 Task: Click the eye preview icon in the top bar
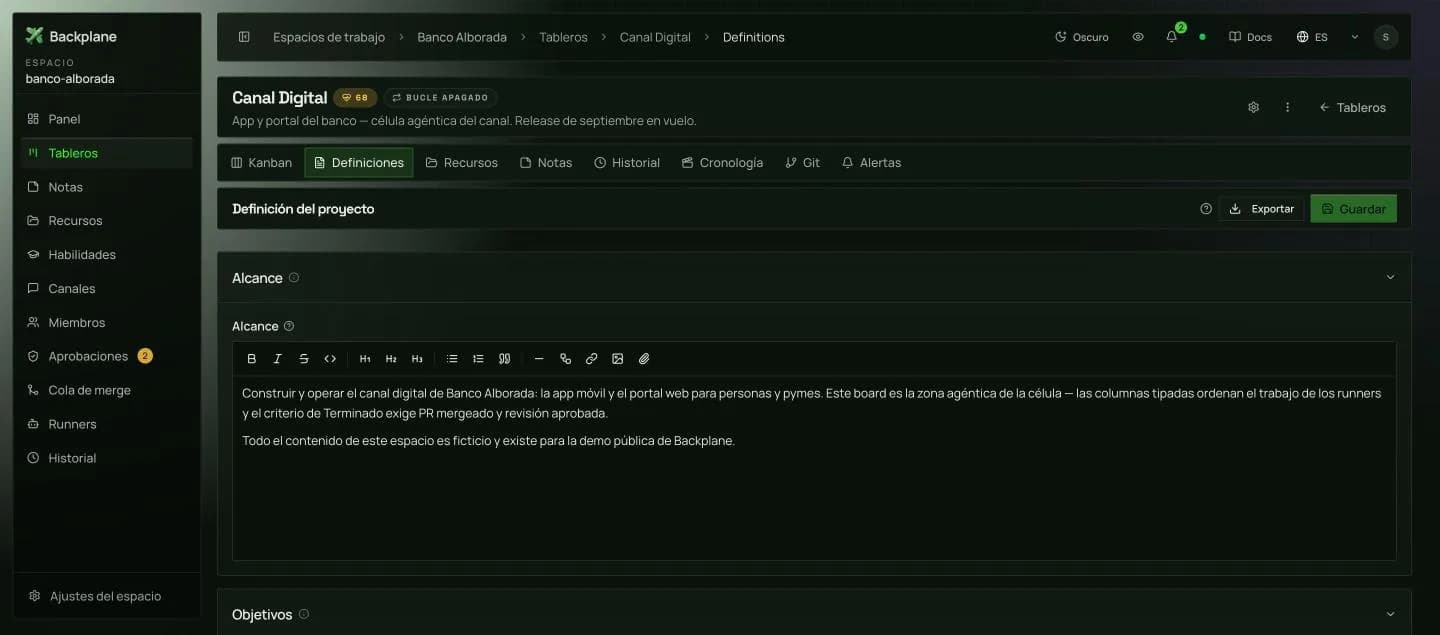tap(1138, 37)
